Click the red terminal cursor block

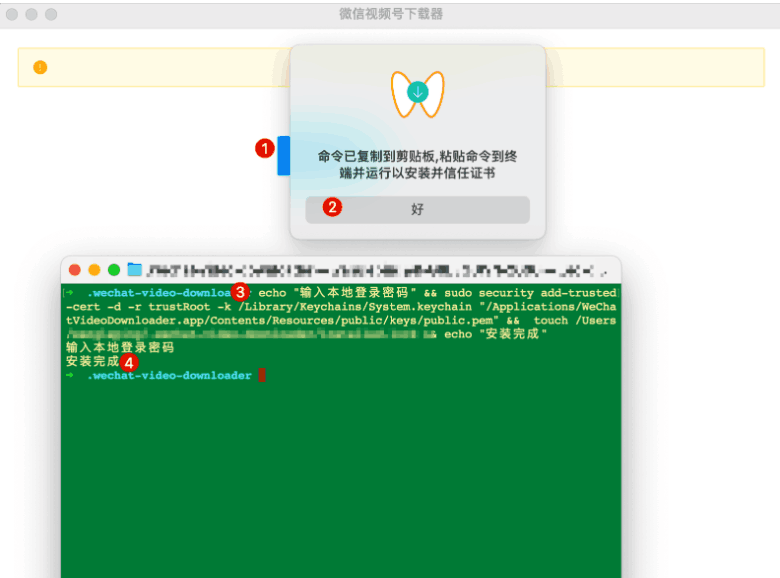[x=262, y=375]
